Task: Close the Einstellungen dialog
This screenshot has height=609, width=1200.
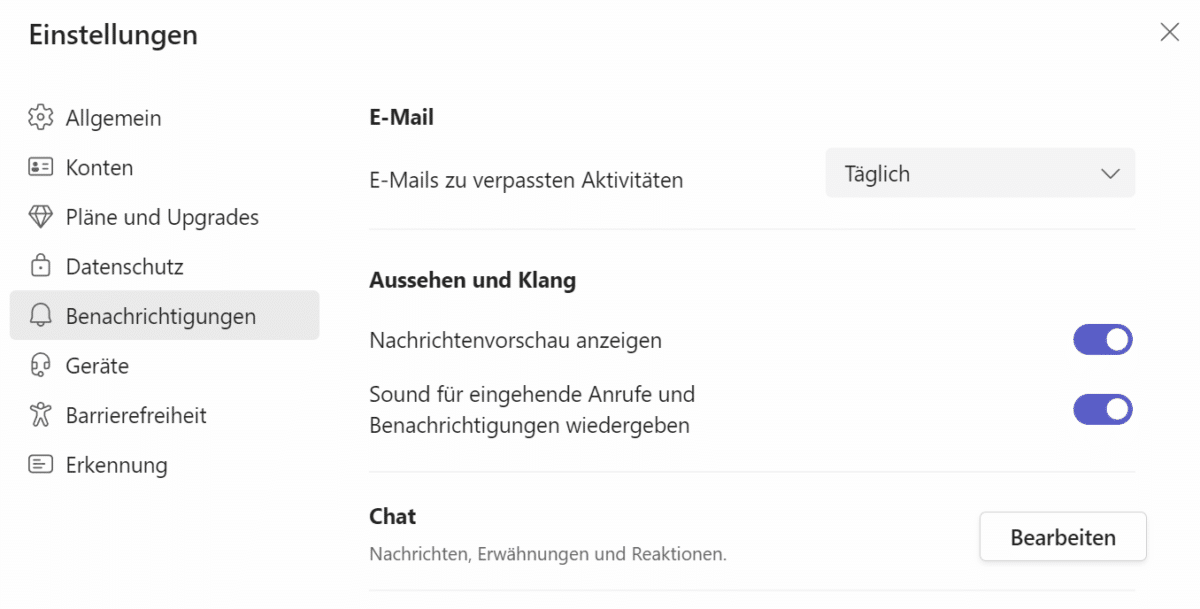Action: (1169, 32)
